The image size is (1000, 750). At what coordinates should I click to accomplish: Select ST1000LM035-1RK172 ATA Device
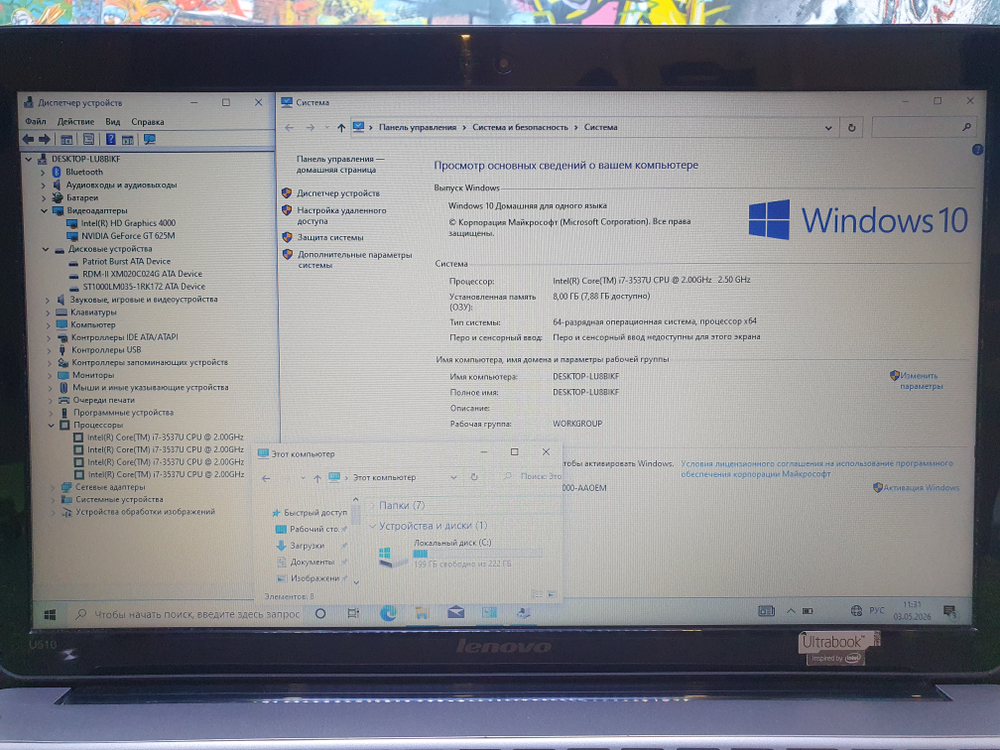pyautogui.click(x=143, y=287)
